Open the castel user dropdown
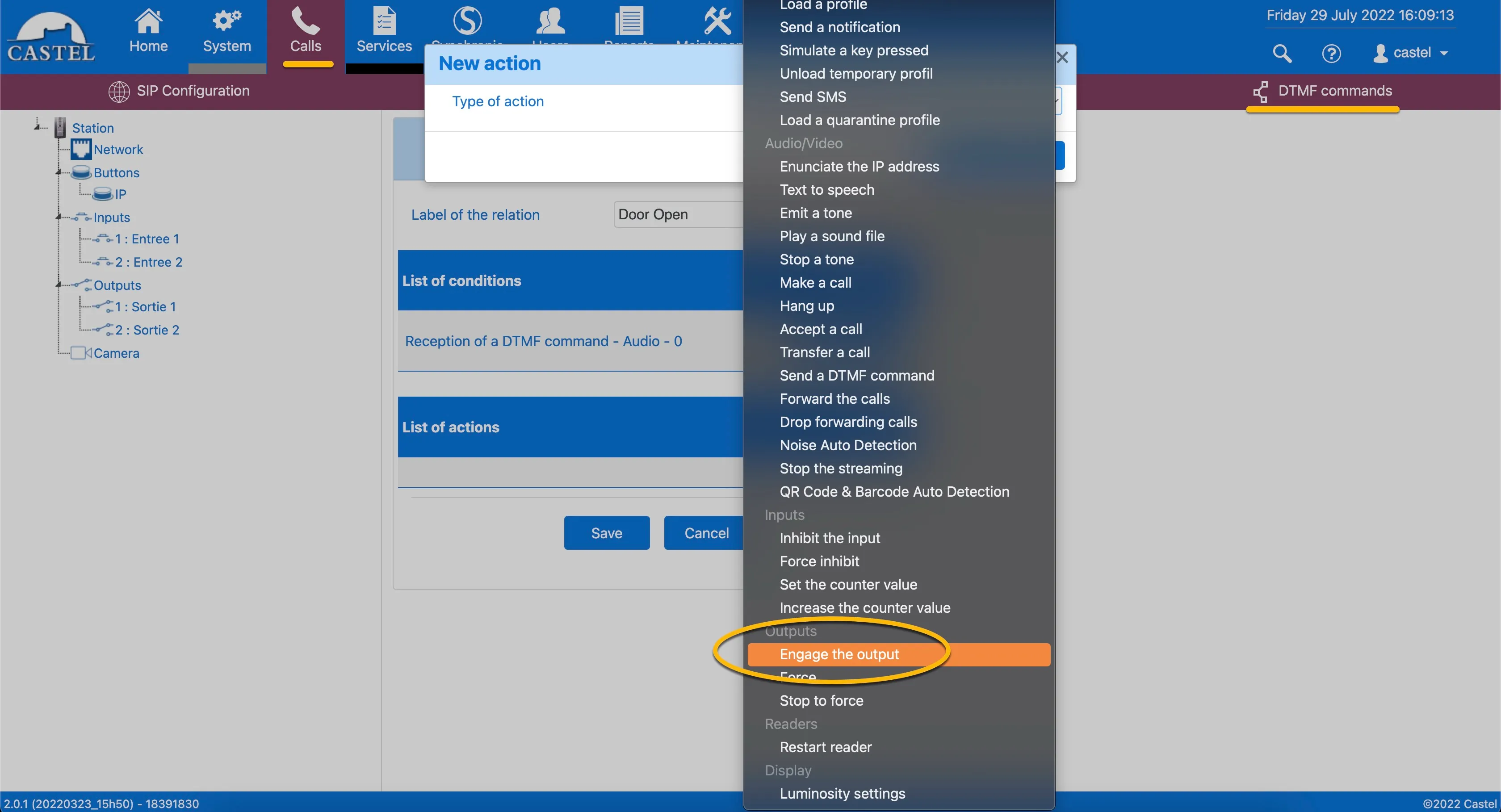The width and height of the screenshot is (1501, 812). (x=1411, y=53)
